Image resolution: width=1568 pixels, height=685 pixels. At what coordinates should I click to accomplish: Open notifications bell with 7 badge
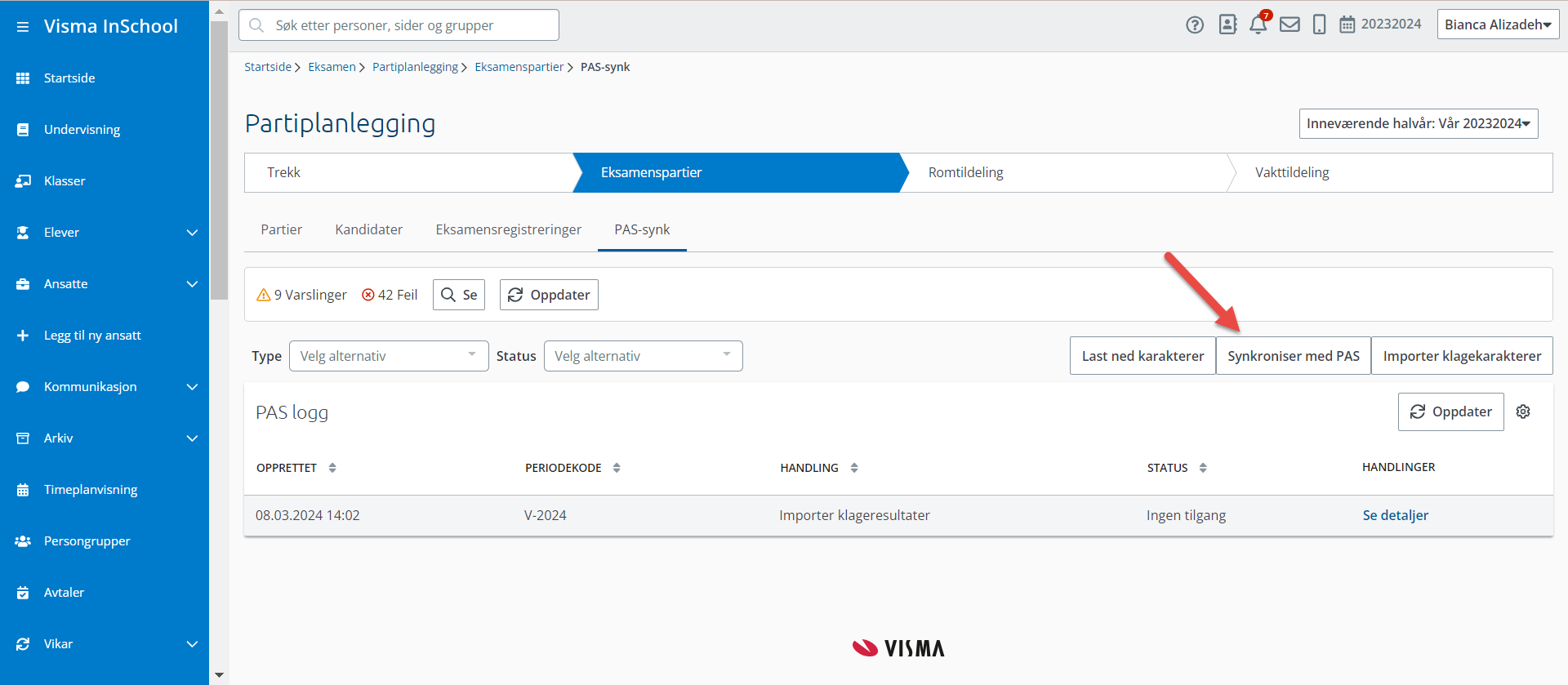tap(1258, 24)
